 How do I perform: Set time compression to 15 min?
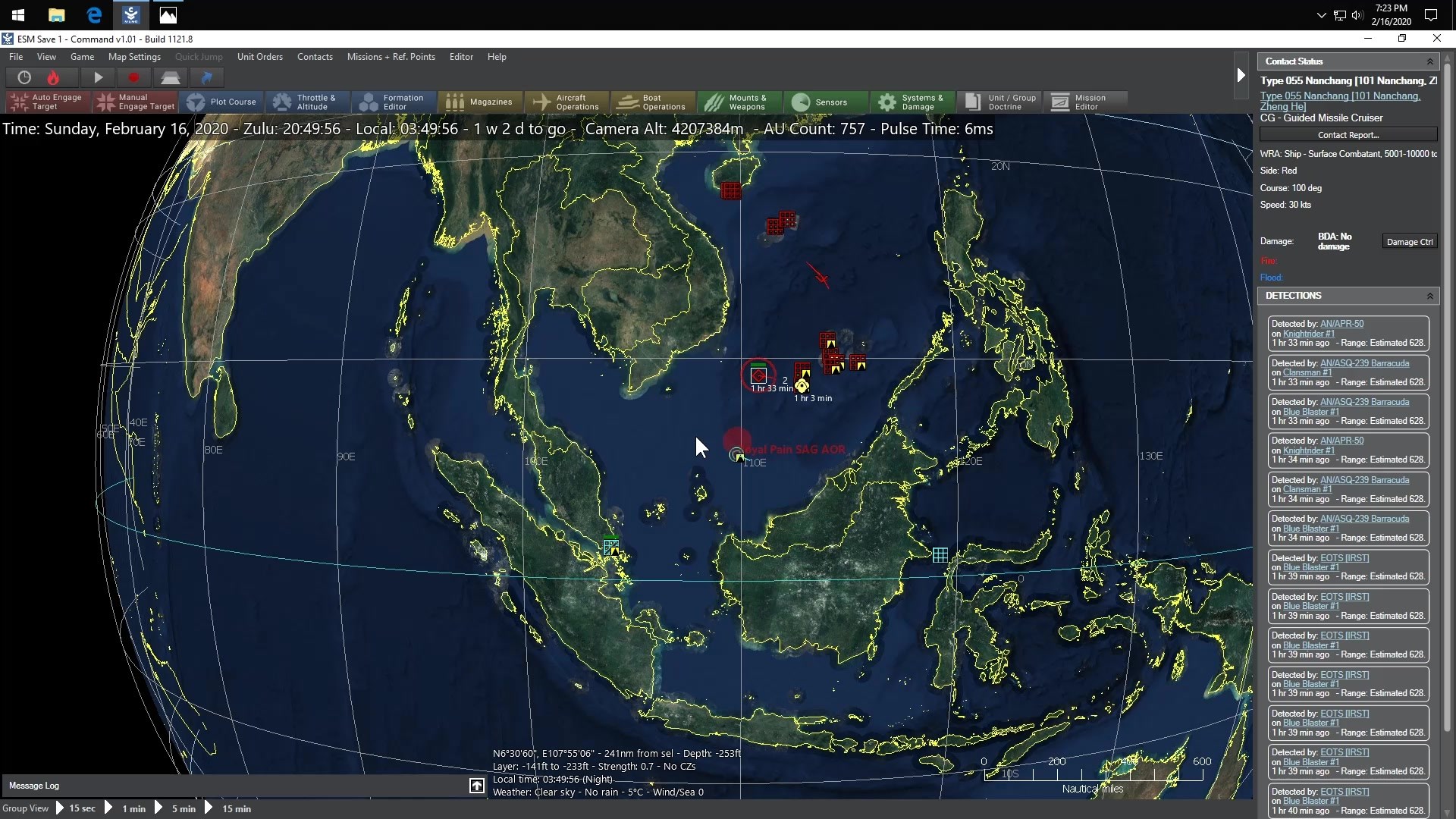[x=236, y=808]
